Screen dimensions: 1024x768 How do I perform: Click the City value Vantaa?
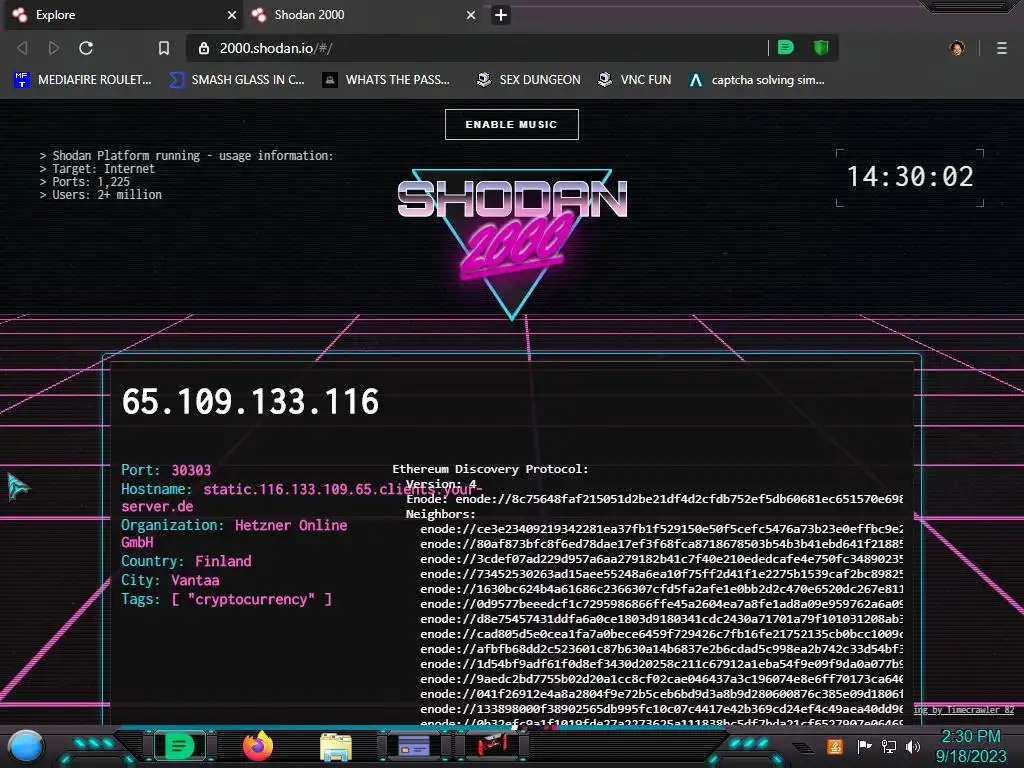click(x=195, y=580)
